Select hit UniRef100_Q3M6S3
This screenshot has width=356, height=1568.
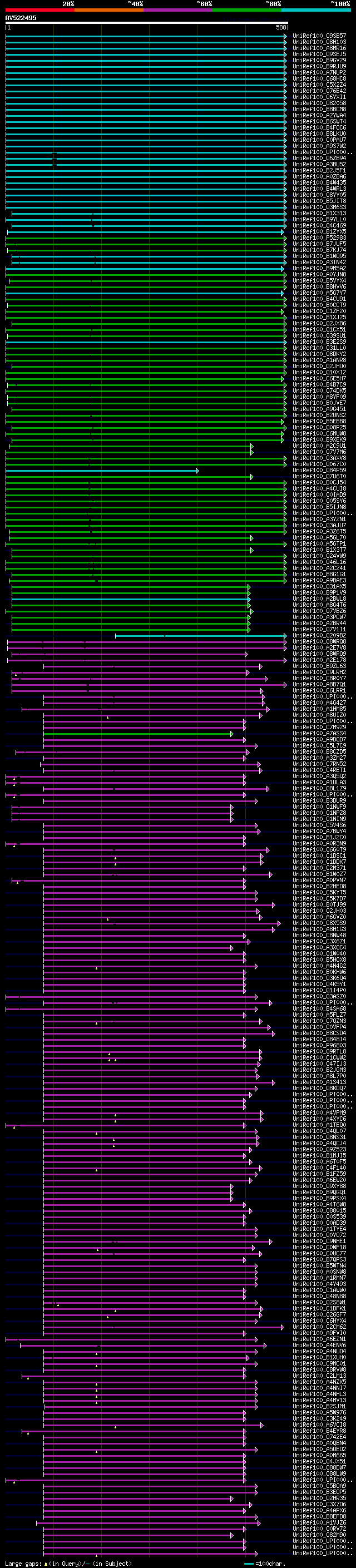(x=319, y=207)
